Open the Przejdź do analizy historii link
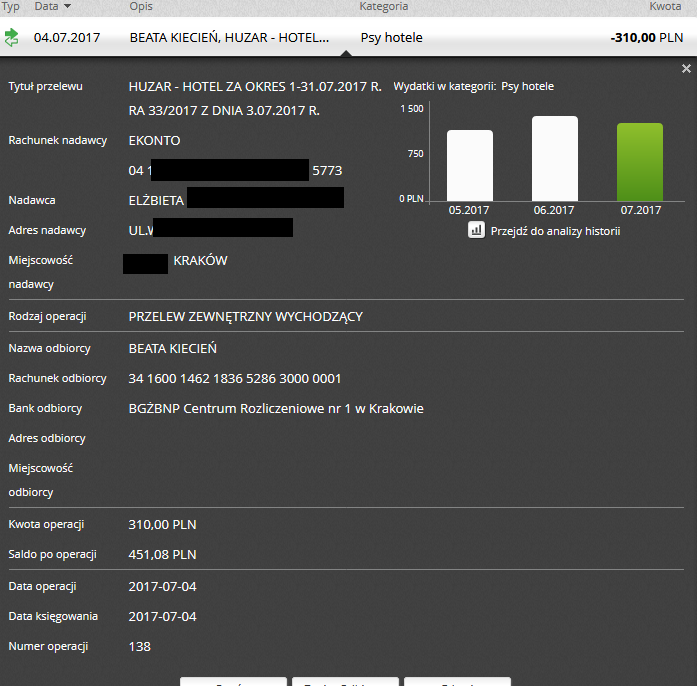The image size is (697, 686). coord(555,231)
